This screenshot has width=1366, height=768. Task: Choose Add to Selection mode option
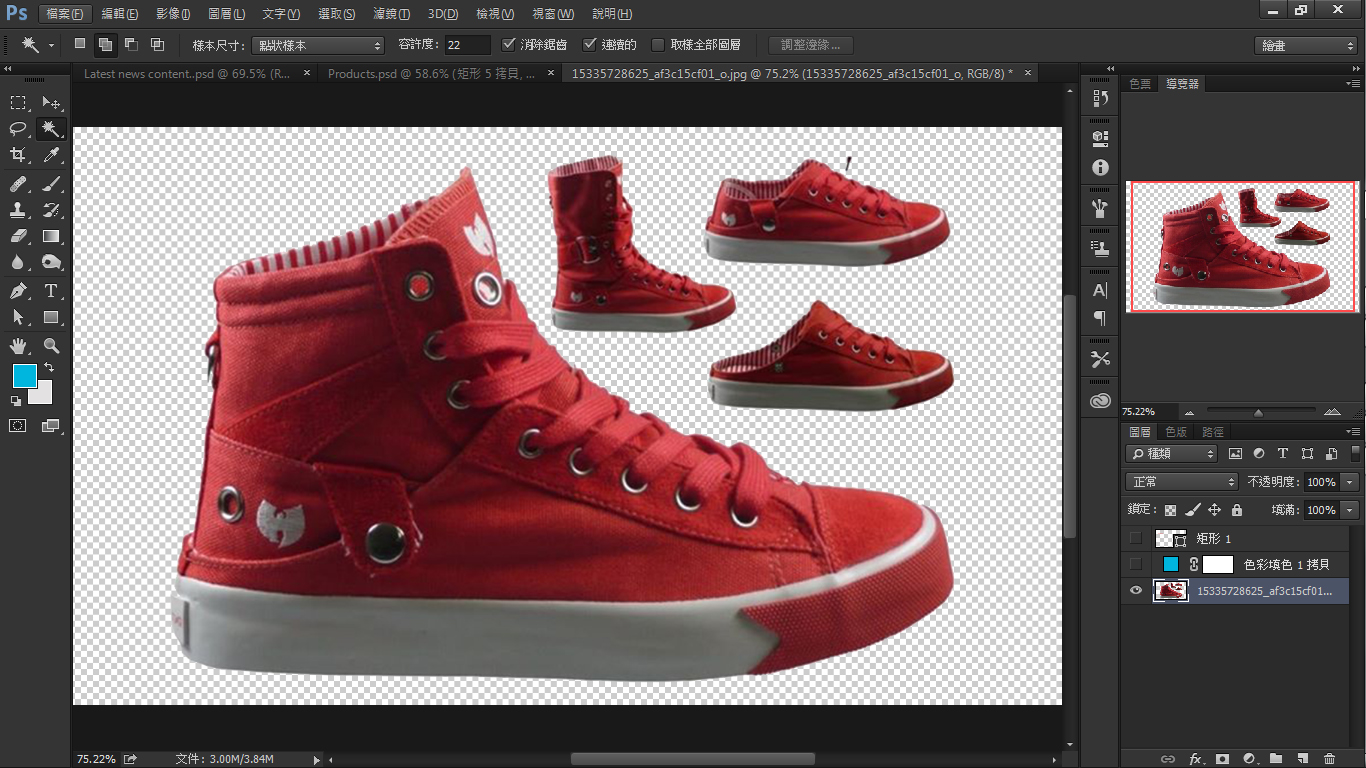click(105, 44)
